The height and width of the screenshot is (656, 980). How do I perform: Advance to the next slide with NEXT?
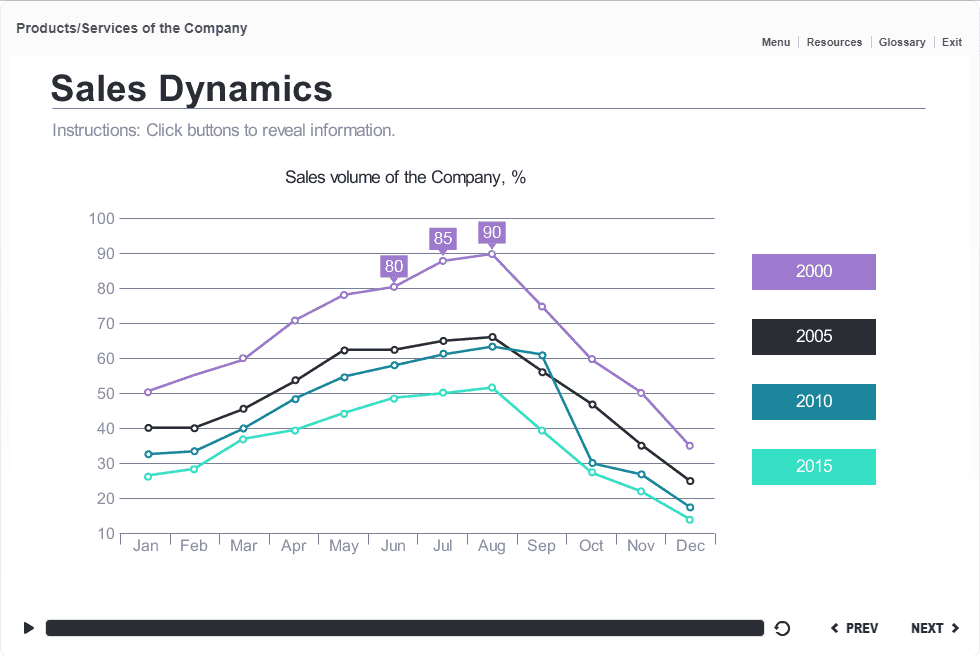pos(934,628)
